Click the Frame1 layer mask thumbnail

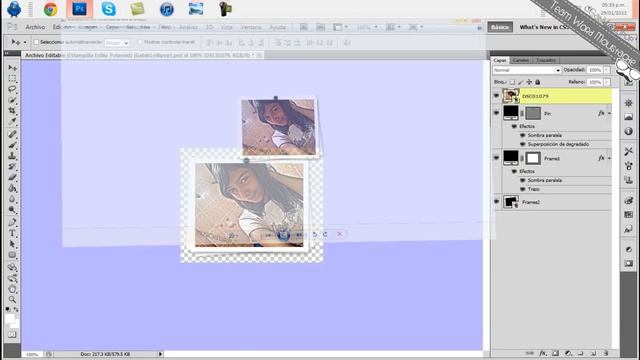click(533, 158)
